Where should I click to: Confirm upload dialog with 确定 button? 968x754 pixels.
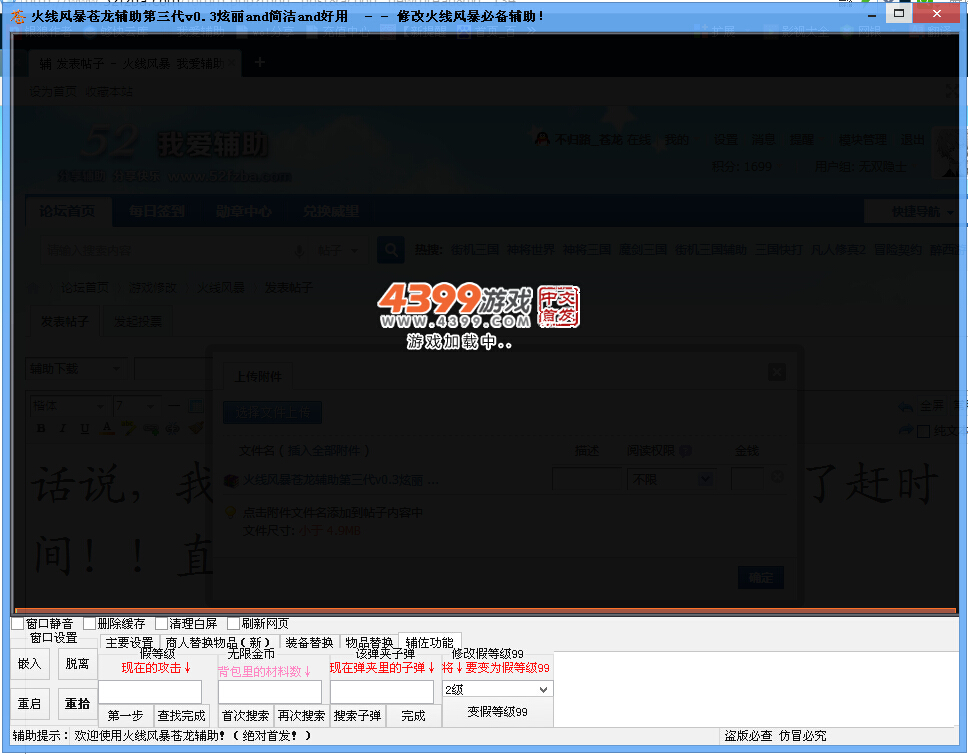(761, 577)
